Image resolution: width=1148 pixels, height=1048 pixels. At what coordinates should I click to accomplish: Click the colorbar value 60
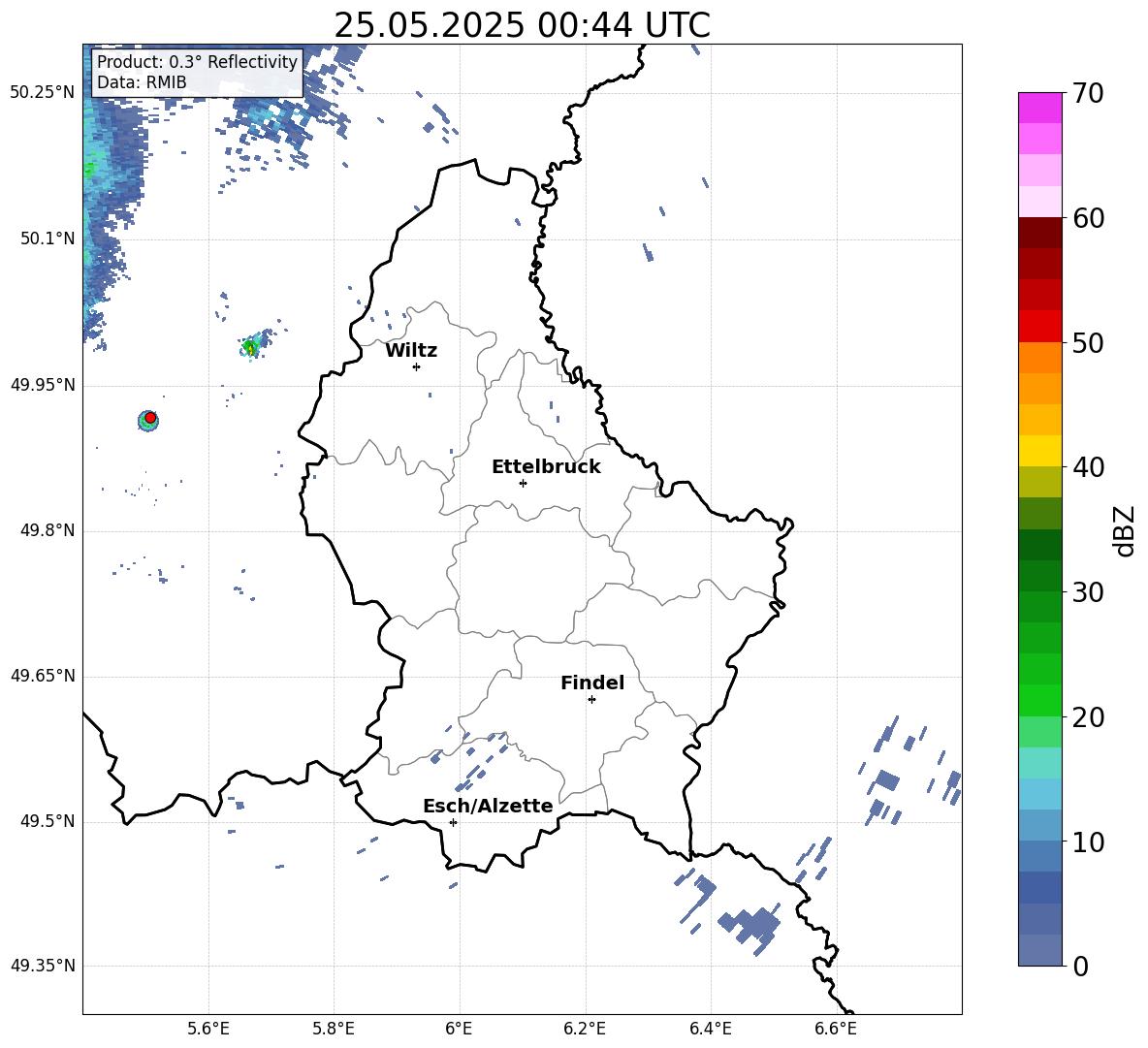click(x=1088, y=218)
